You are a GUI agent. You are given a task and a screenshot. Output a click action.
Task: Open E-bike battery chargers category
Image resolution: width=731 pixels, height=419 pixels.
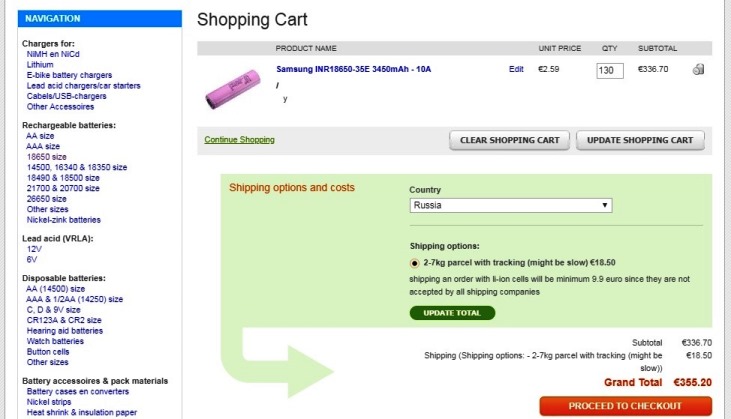pos(71,75)
